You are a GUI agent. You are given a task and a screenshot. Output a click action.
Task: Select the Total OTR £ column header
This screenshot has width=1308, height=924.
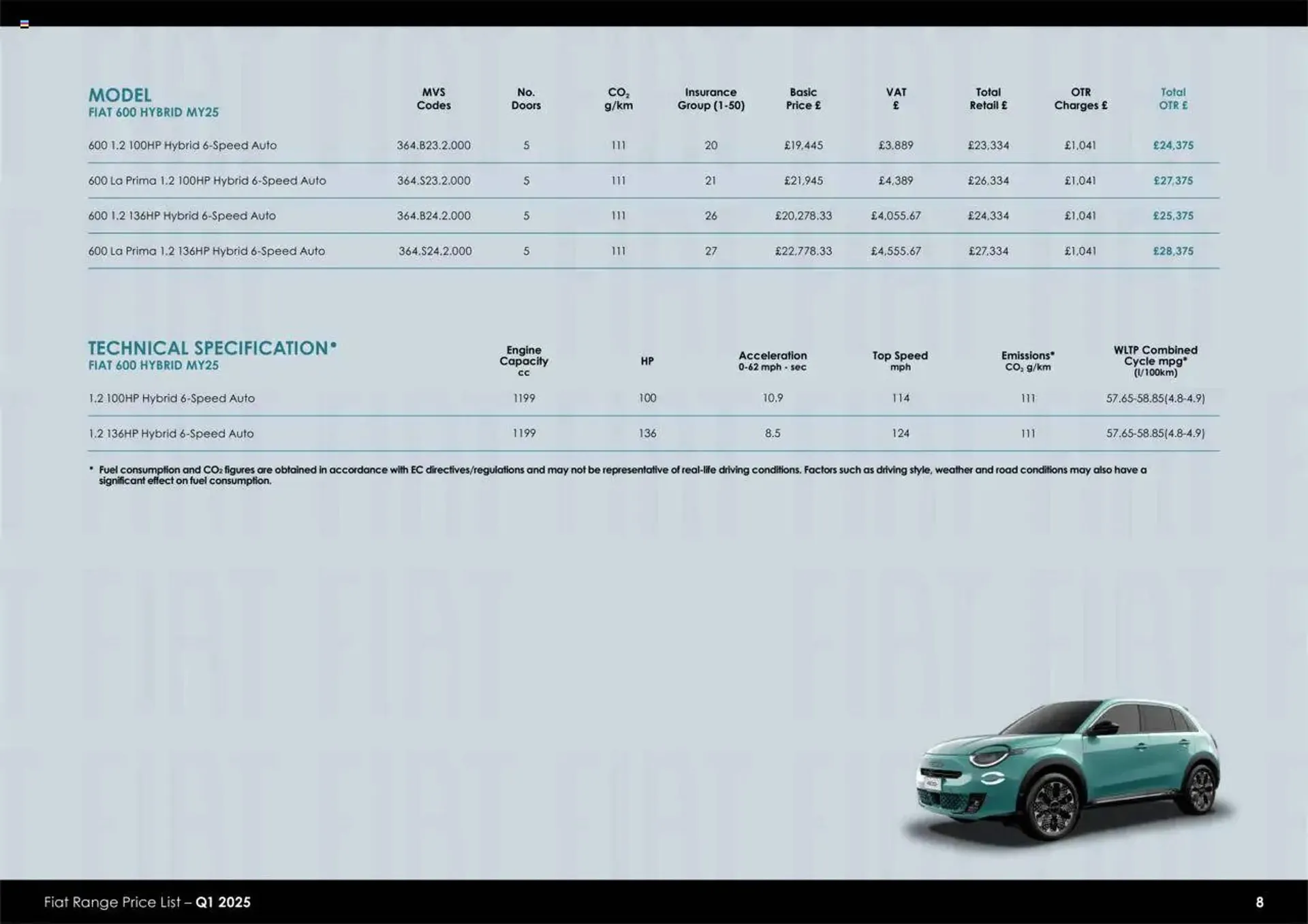point(1173,99)
